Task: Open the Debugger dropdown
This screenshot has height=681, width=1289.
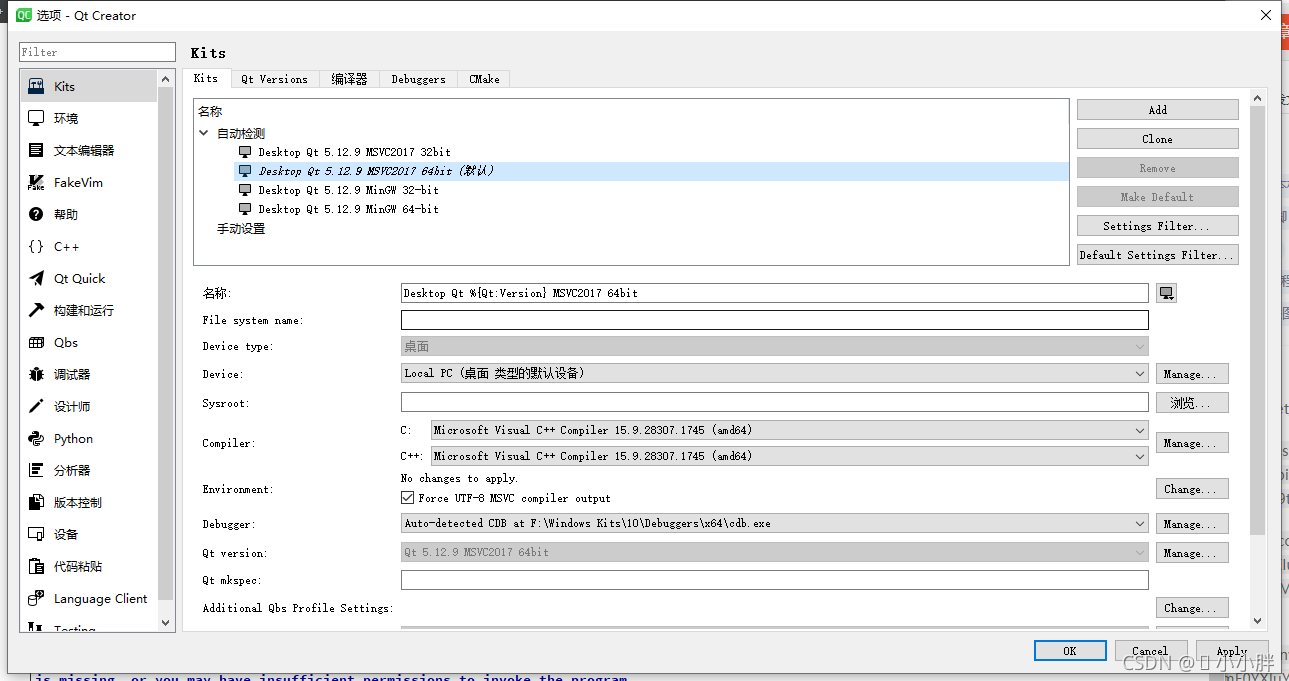Action: [774, 523]
